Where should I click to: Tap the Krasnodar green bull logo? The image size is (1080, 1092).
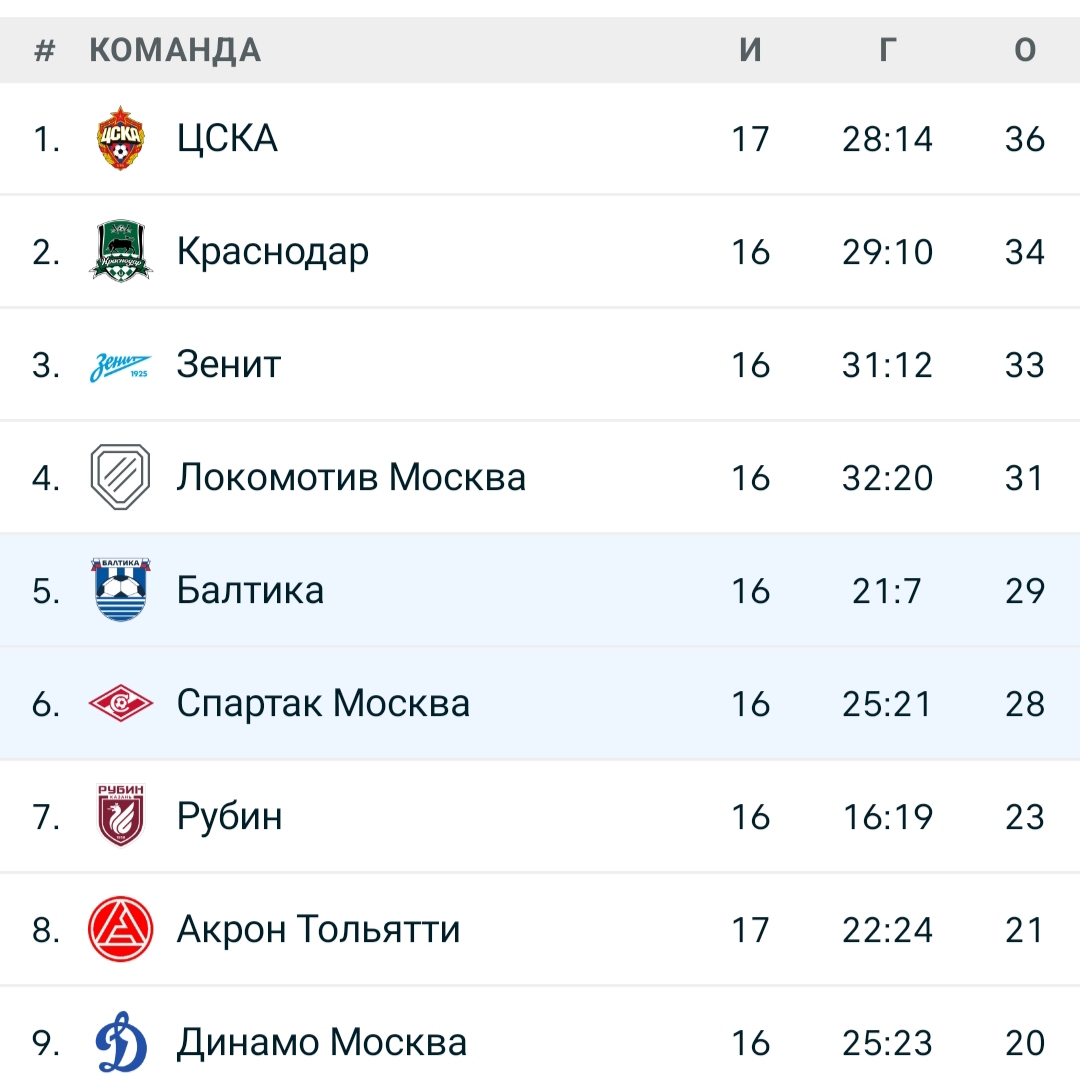tap(120, 251)
